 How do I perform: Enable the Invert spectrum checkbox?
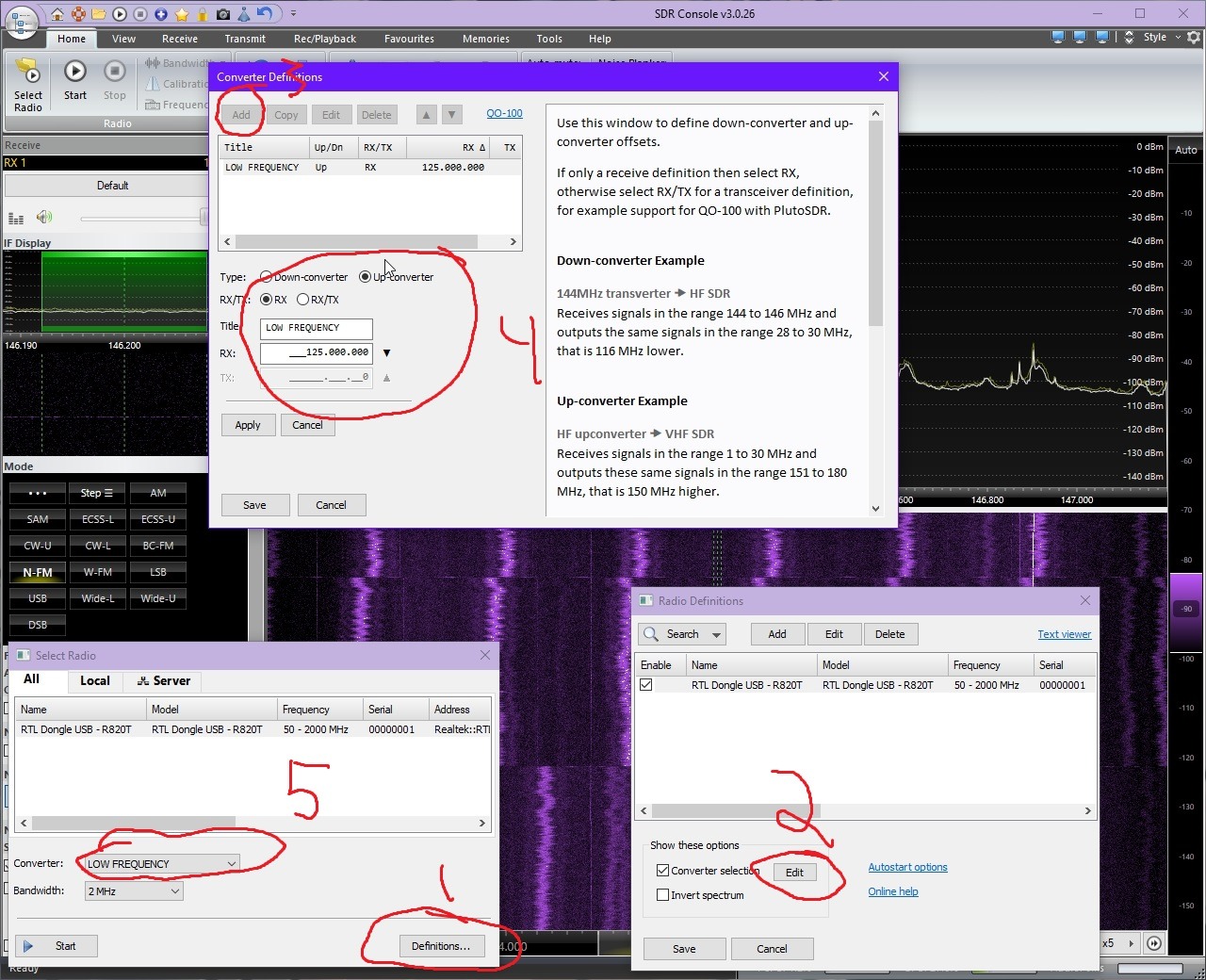(x=663, y=895)
